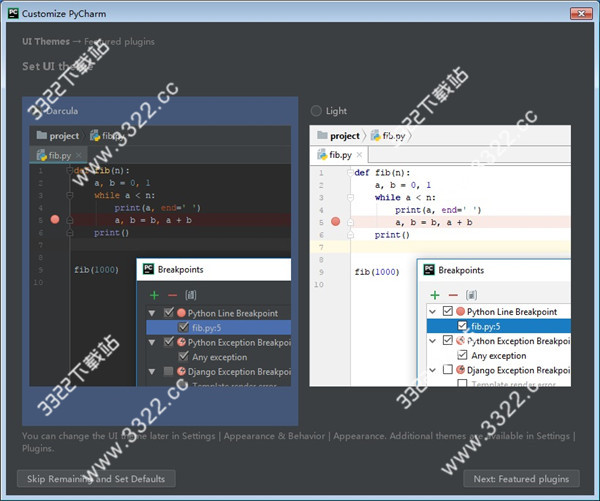
Task: Toggle fib.py:5 checkbox in Darcula preview
Action: pos(183,327)
